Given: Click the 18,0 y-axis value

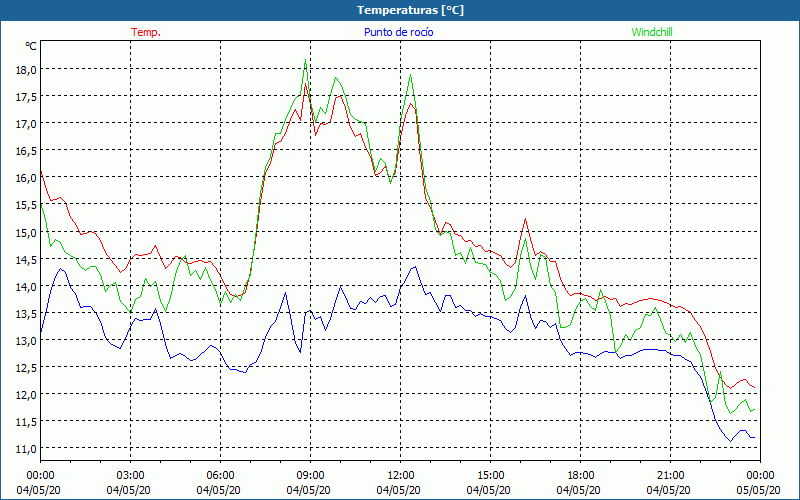Looking at the screenshot, I should click(26, 69).
